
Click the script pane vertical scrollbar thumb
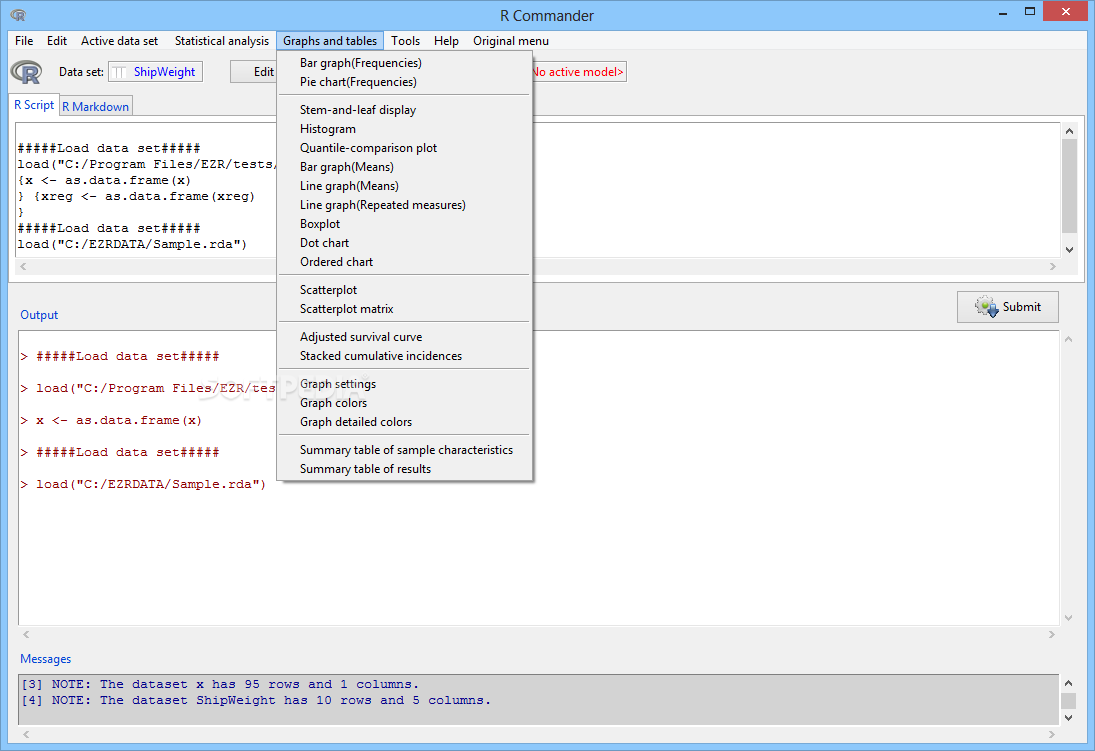click(x=1068, y=186)
